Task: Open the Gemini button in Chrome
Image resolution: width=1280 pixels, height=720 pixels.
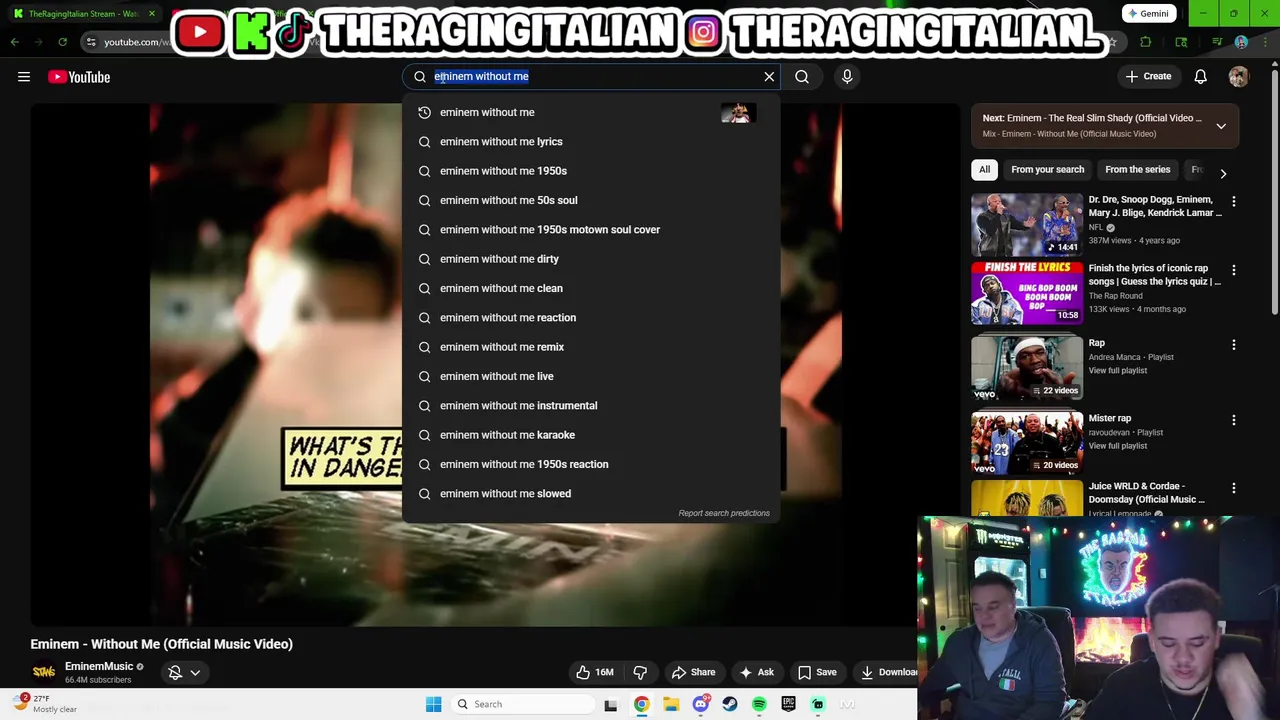Action: coord(1147,14)
